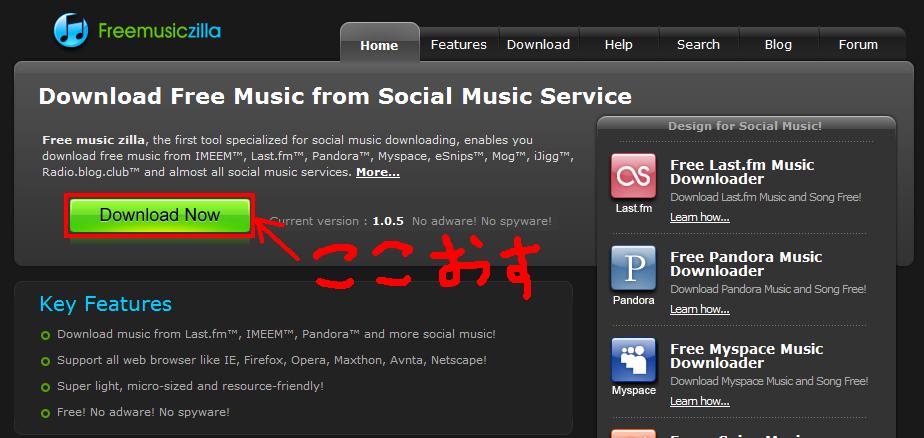The width and height of the screenshot is (924, 438).
Task: Click the Last.fm caption under its icon
Action: tap(633, 208)
